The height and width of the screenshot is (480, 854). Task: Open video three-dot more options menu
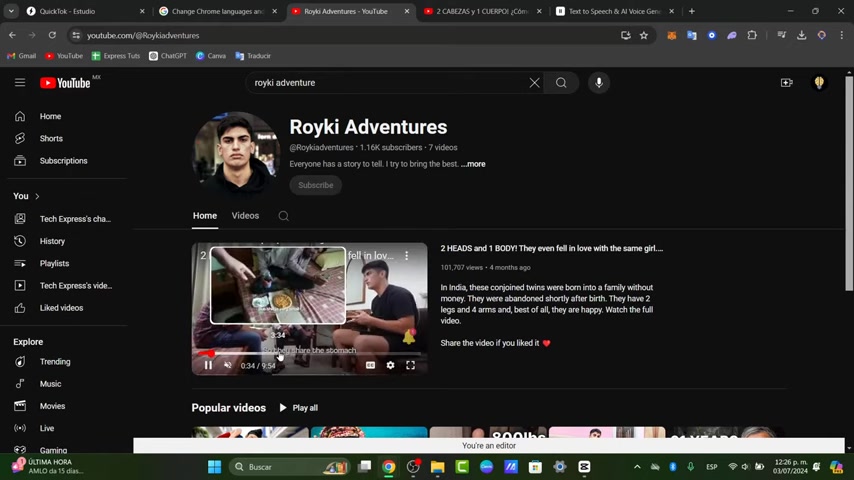pos(406,256)
